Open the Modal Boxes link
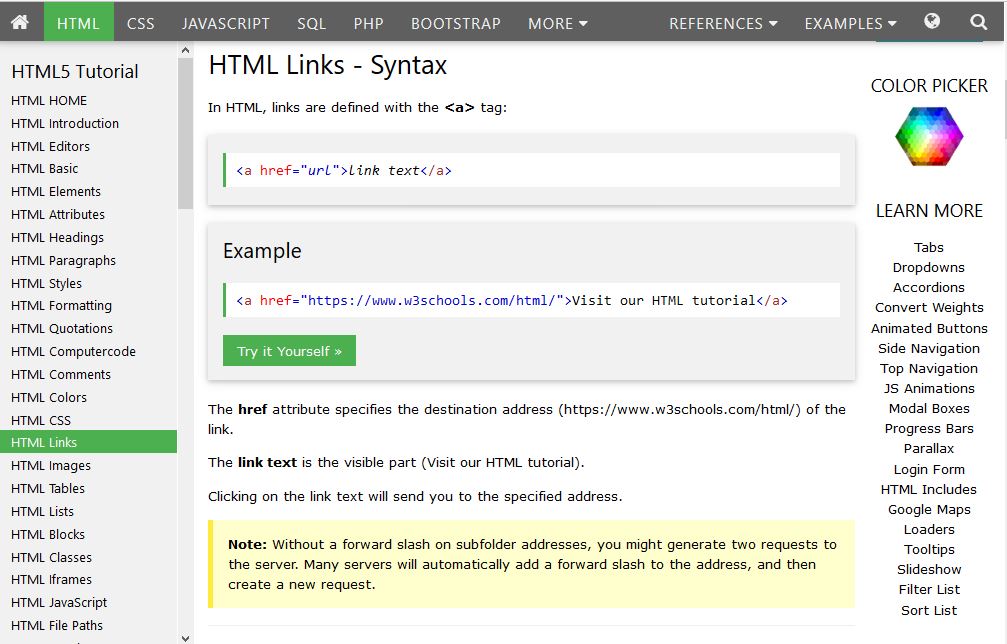This screenshot has width=1007, height=644. click(x=929, y=408)
